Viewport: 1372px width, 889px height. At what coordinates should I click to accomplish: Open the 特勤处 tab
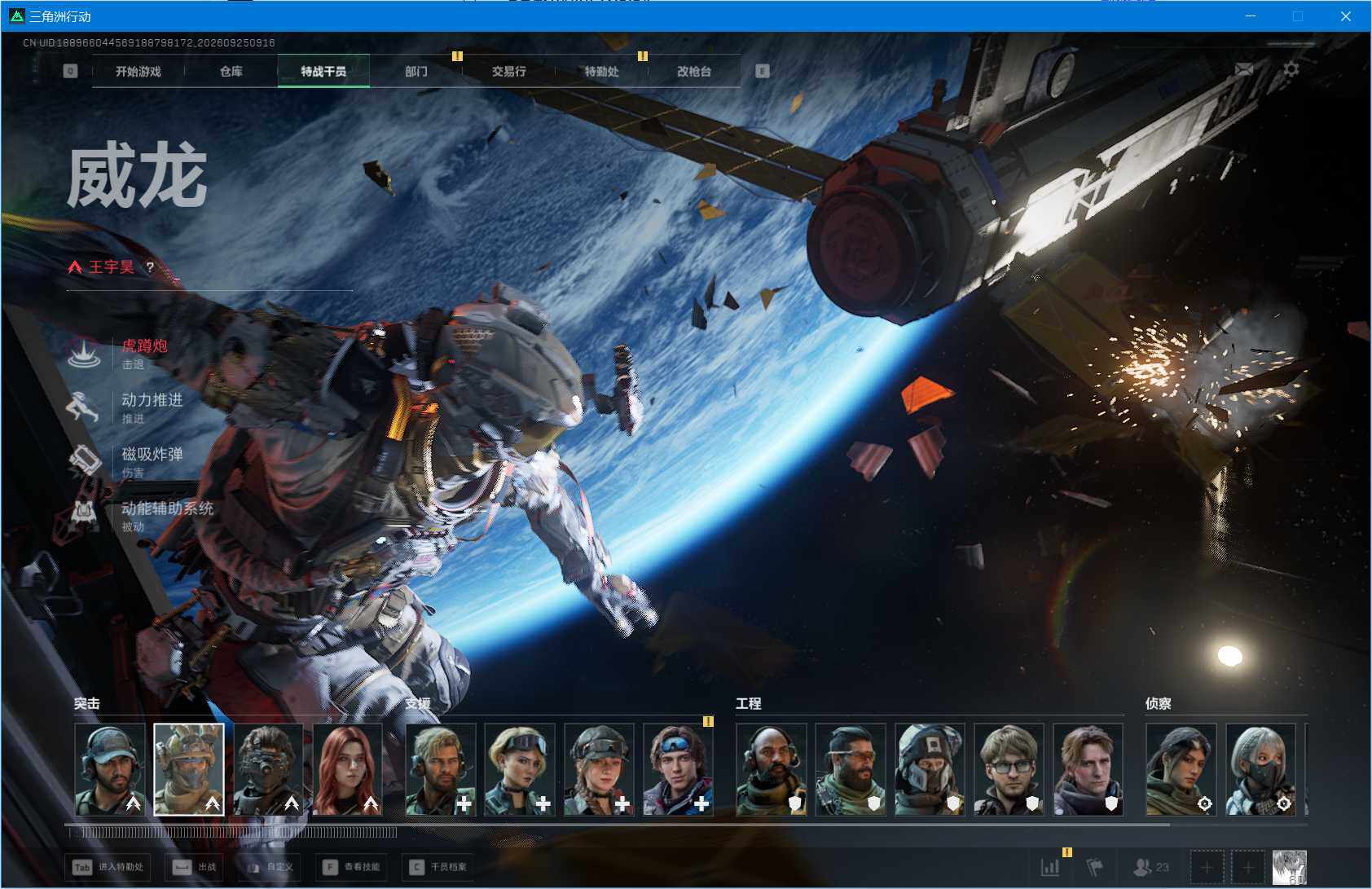(x=601, y=71)
